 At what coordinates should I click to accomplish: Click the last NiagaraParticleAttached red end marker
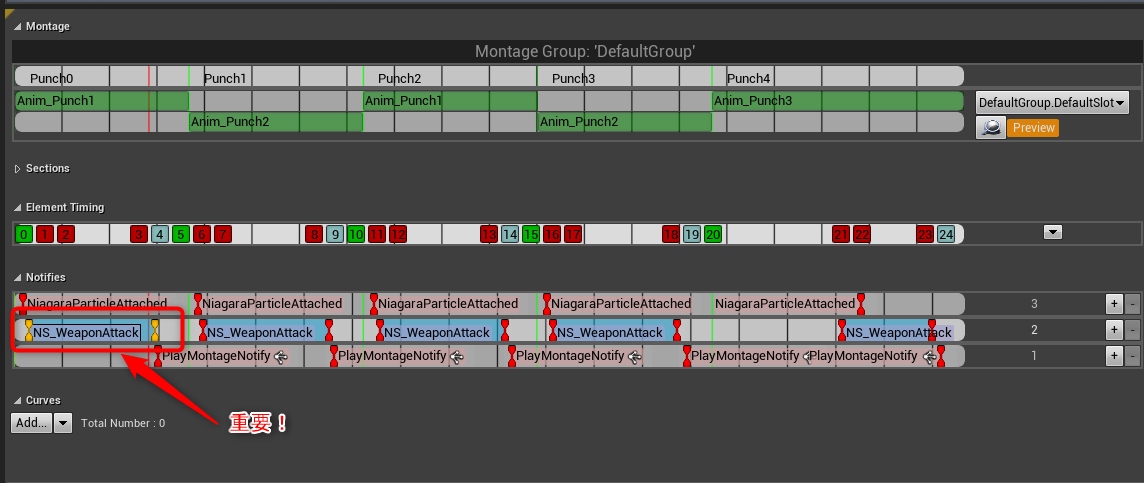(x=861, y=303)
